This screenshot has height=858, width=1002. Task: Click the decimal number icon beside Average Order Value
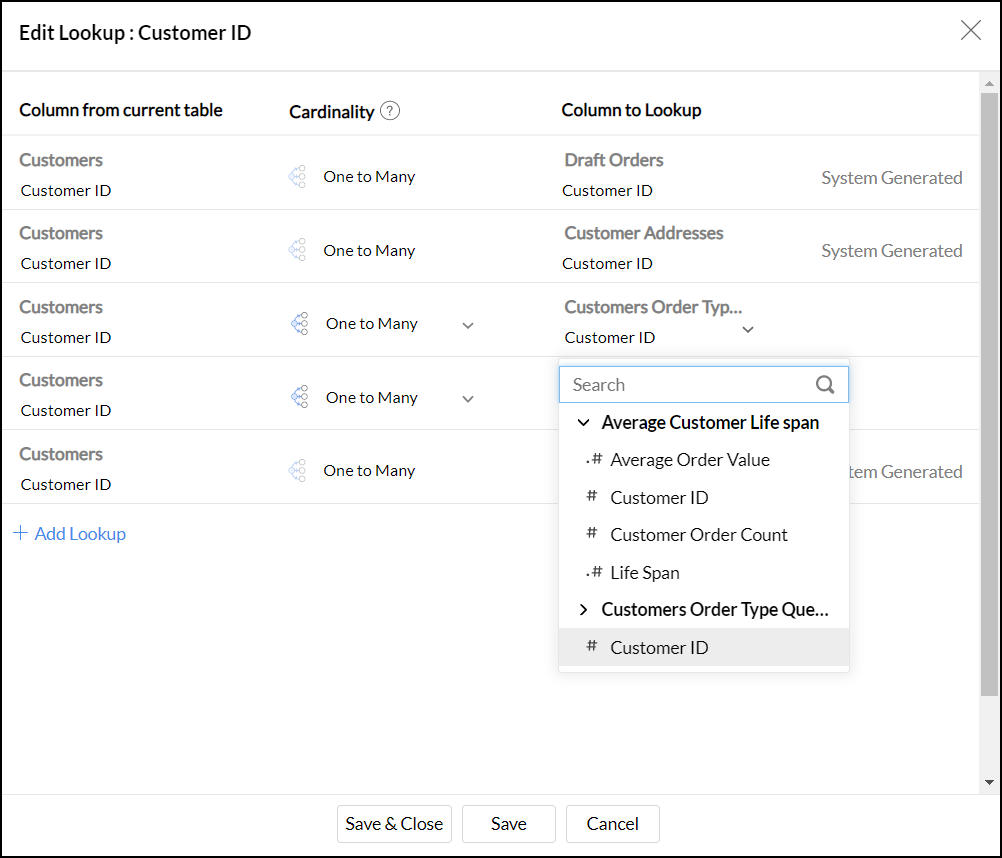[592, 460]
